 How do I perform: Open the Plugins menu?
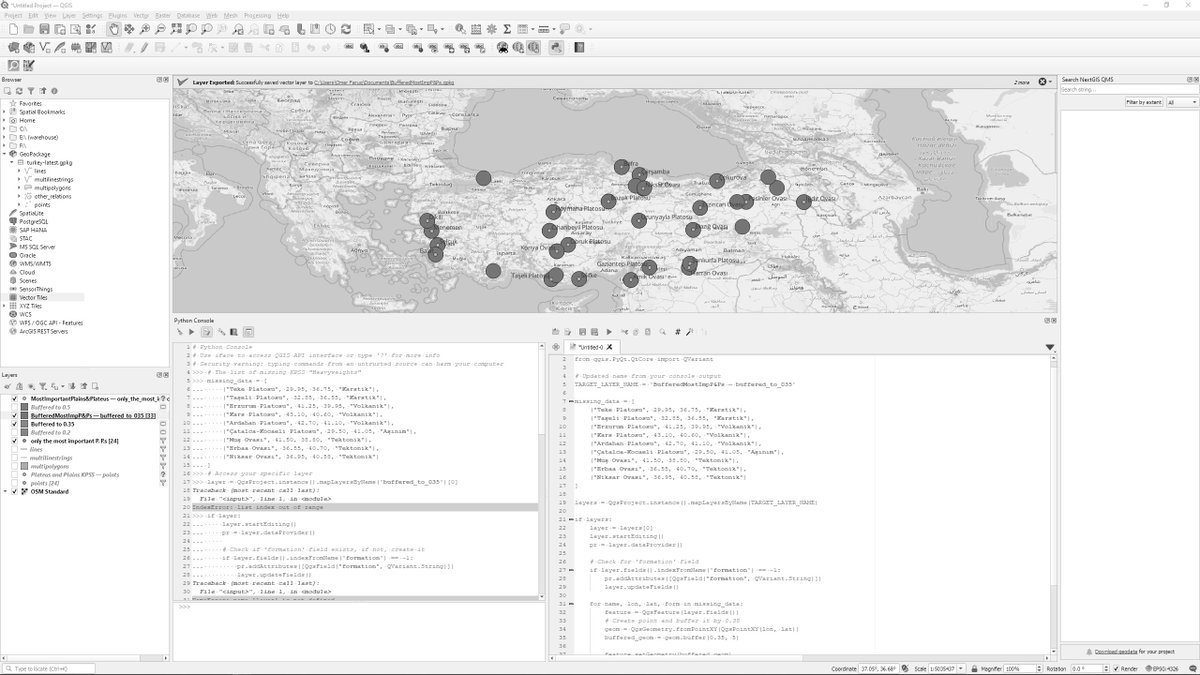[118, 16]
